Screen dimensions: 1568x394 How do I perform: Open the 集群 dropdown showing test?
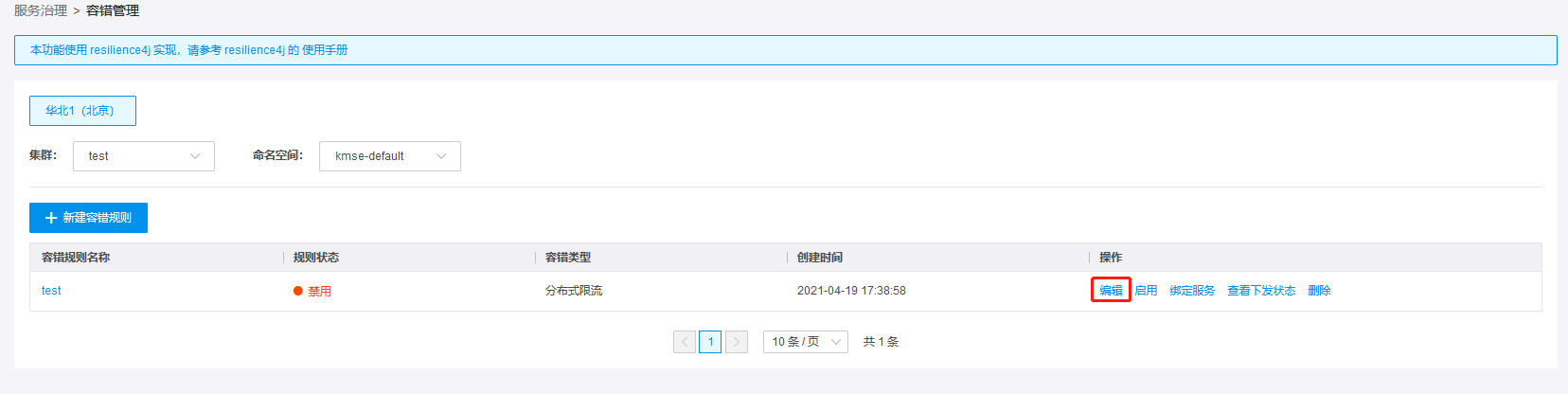coord(144,156)
